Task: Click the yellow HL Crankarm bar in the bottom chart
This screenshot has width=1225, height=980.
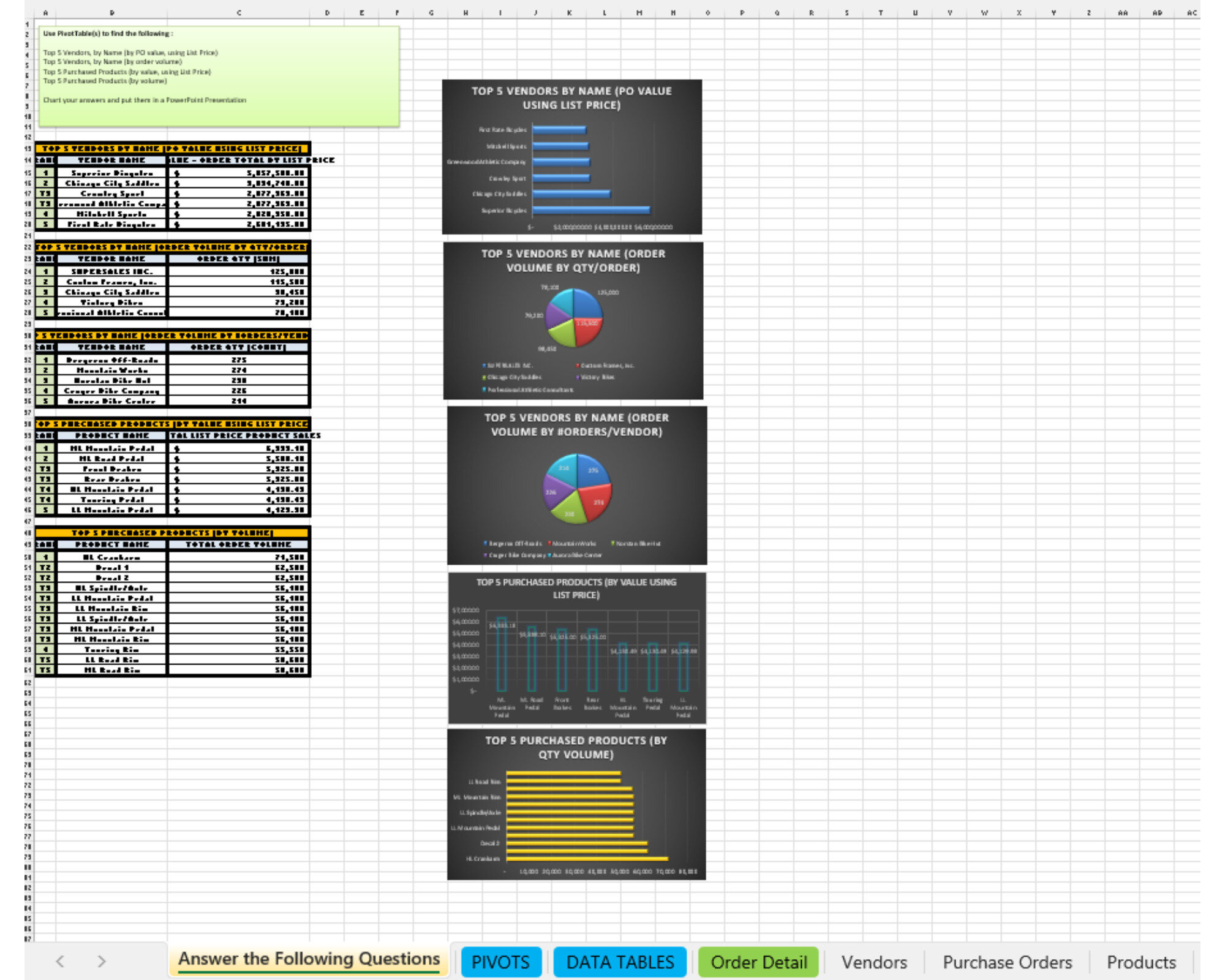Action: (587, 859)
